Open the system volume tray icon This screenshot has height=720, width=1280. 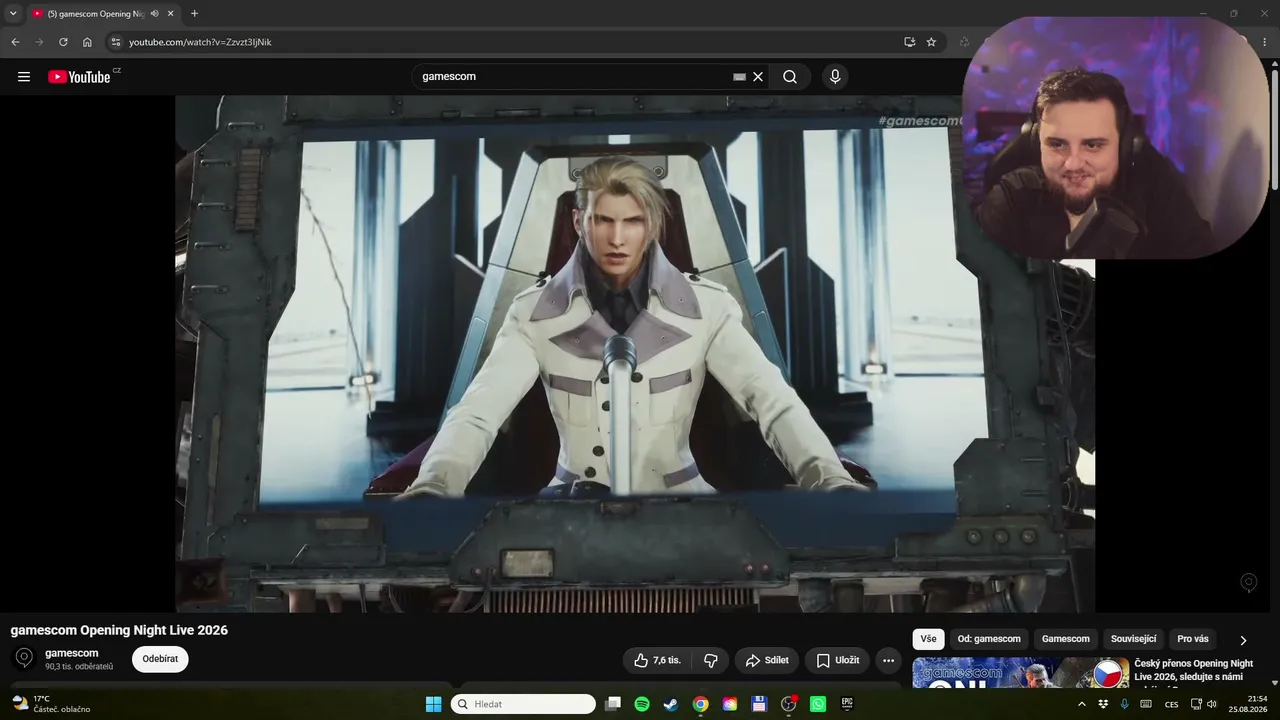[1212, 704]
